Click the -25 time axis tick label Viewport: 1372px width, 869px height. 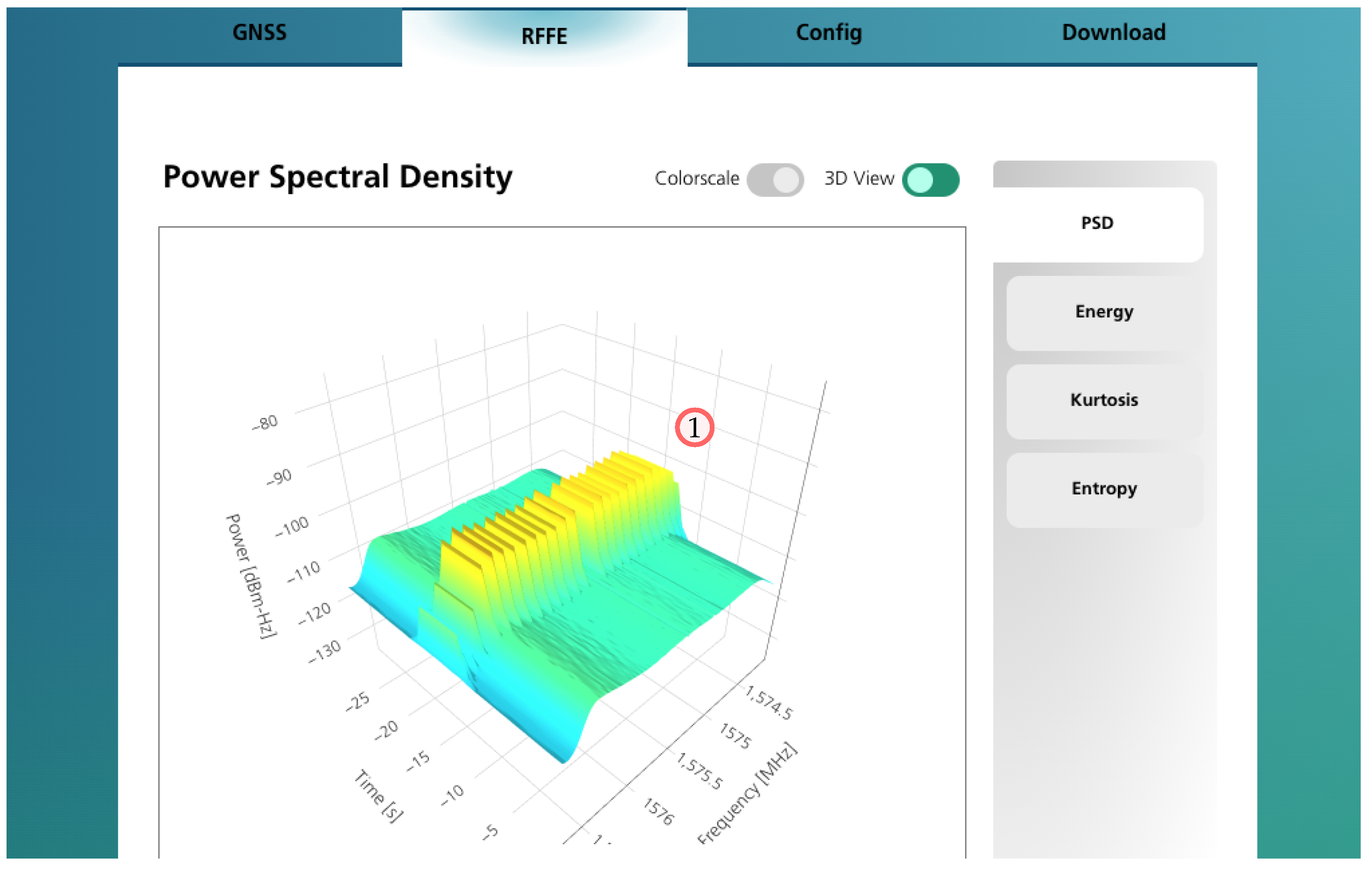(x=358, y=701)
